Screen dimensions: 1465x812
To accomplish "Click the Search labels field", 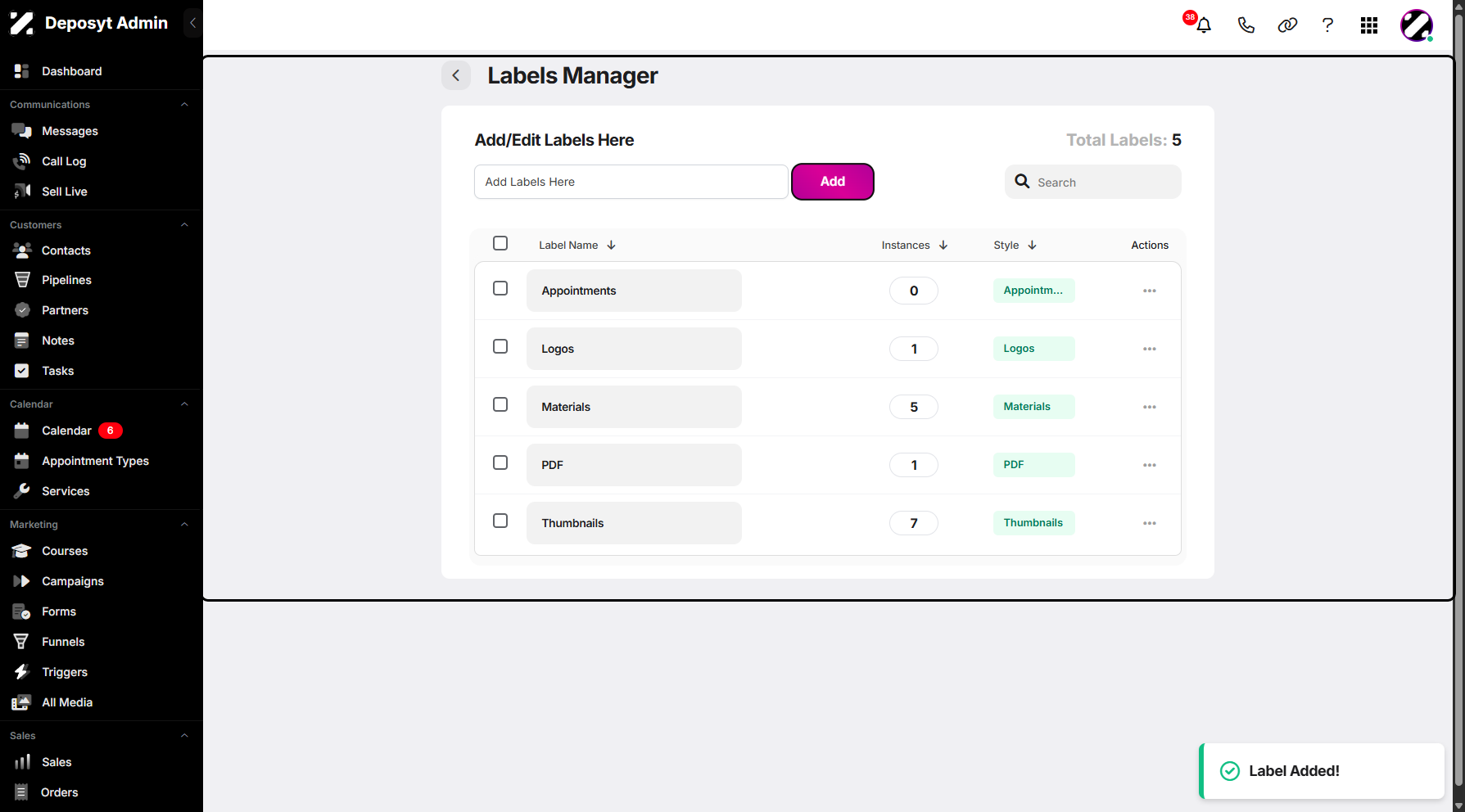I will point(1093,182).
